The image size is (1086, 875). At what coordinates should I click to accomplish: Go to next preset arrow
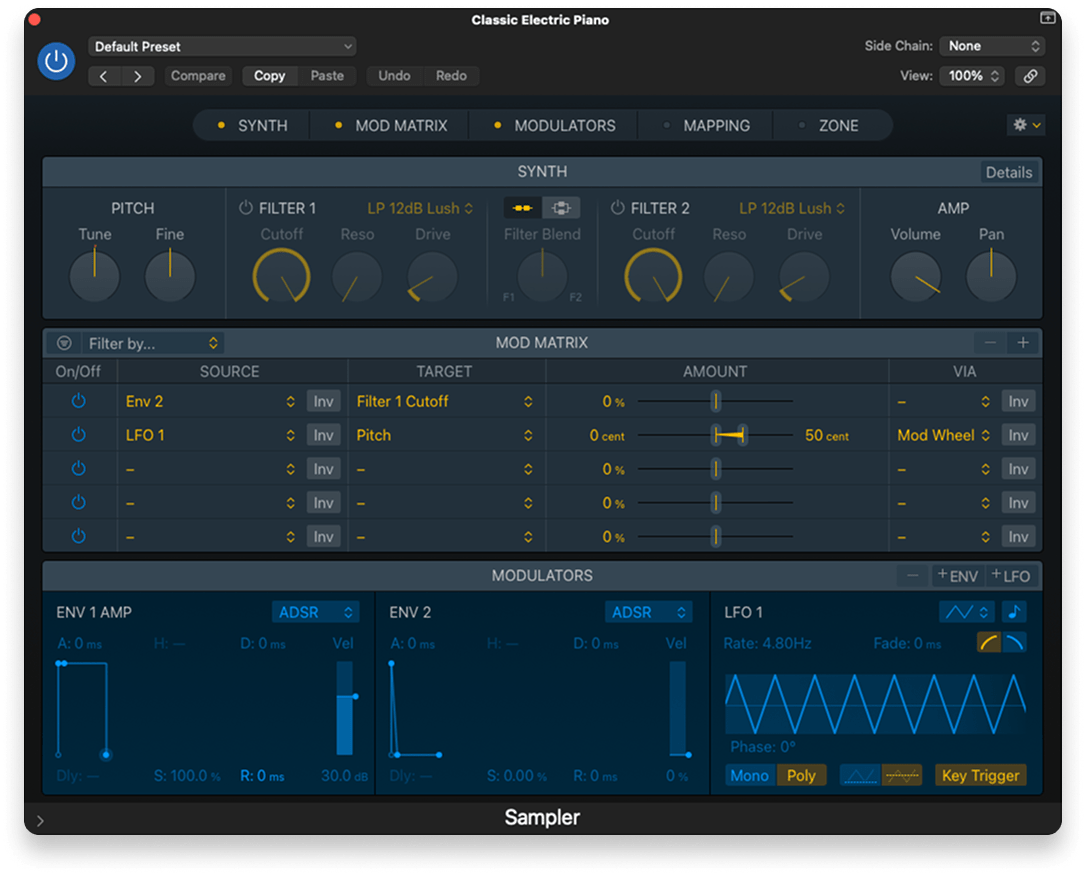click(x=137, y=76)
